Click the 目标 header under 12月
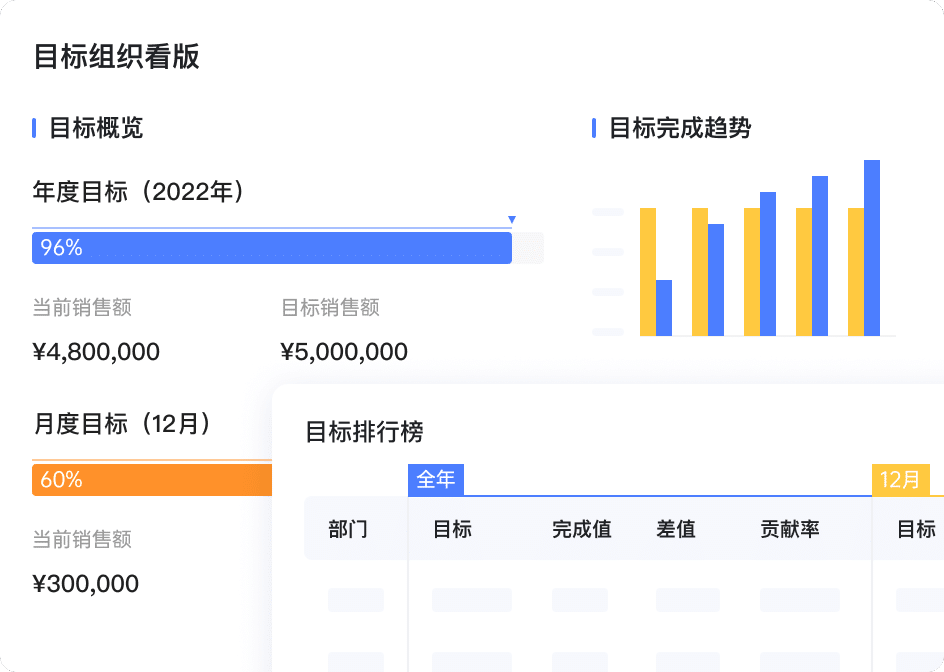This screenshot has height=672, width=944. [916, 529]
